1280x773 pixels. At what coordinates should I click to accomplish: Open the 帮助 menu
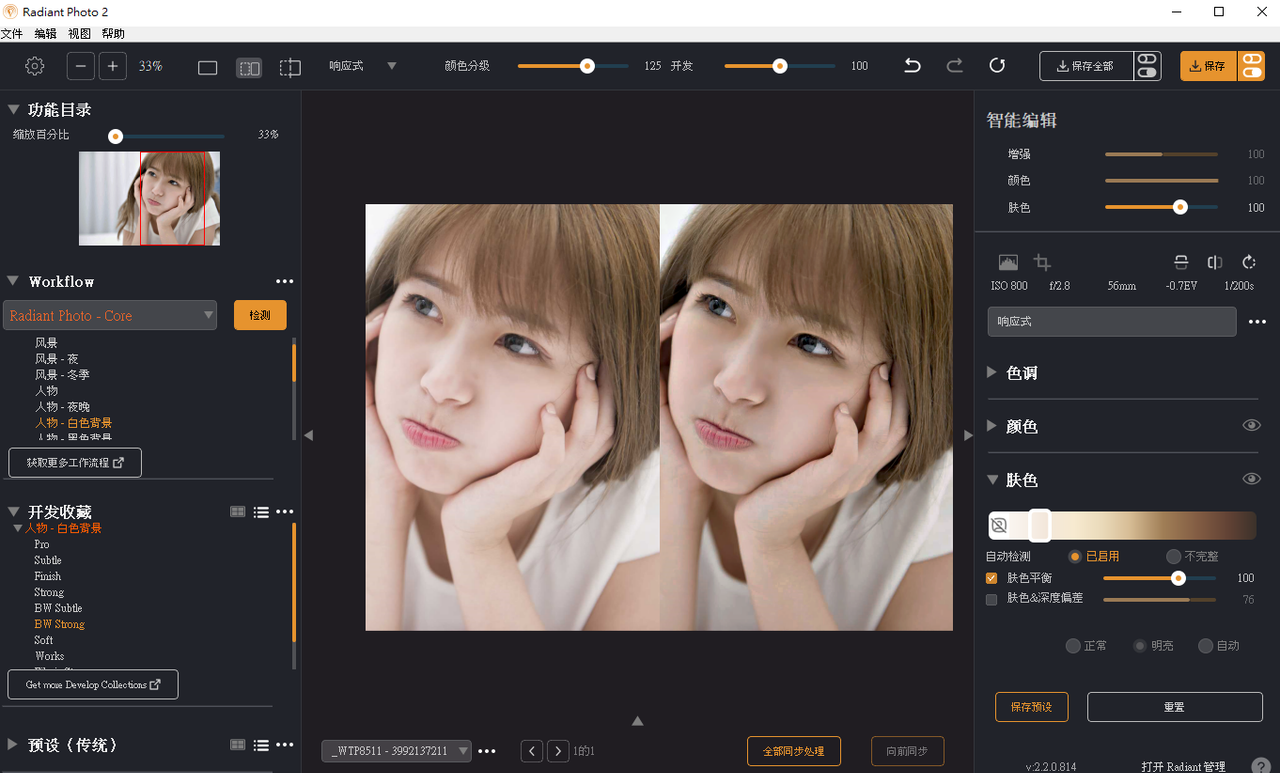[x=113, y=34]
